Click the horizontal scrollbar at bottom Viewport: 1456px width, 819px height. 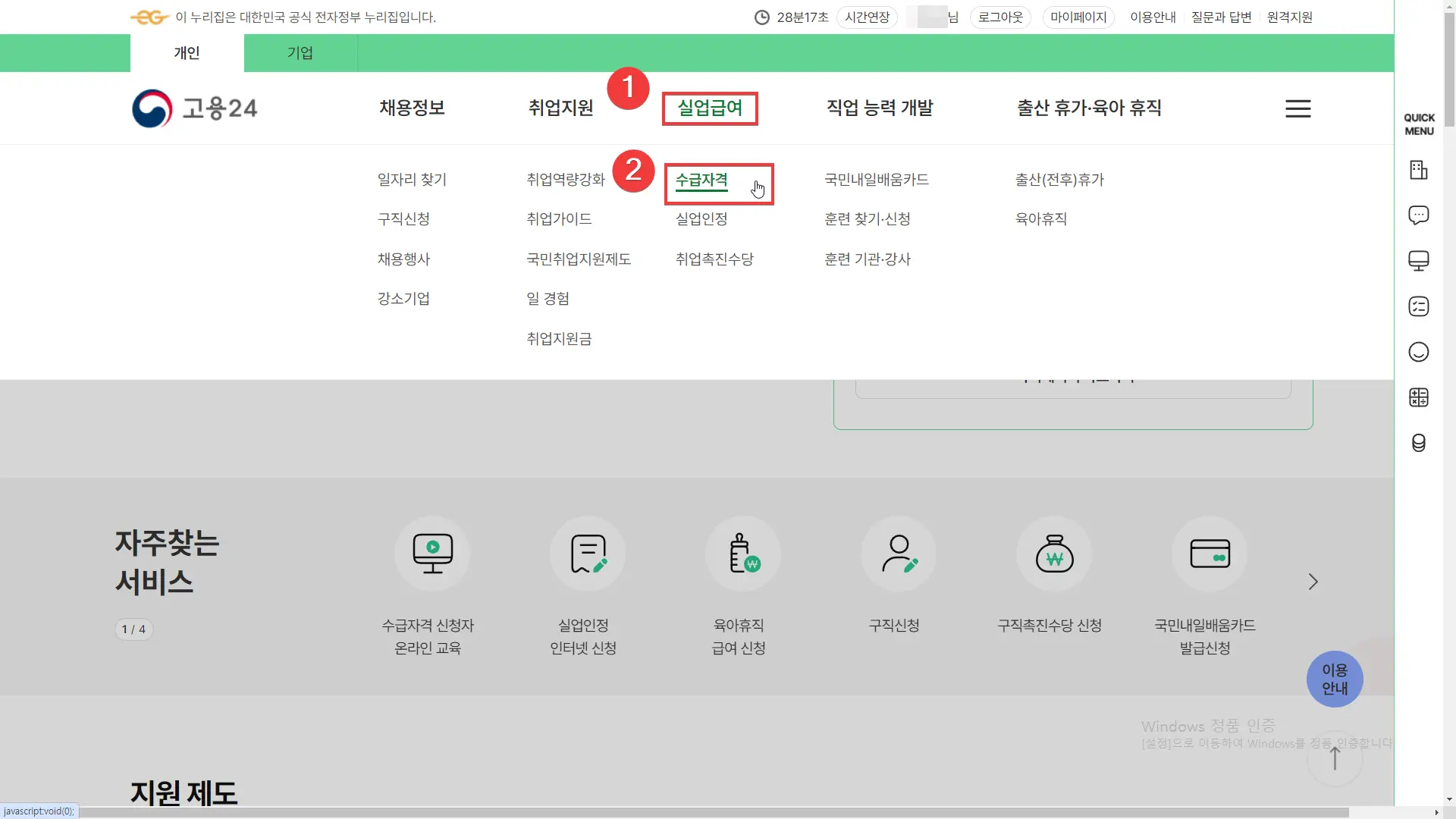click(x=713, y=812)
